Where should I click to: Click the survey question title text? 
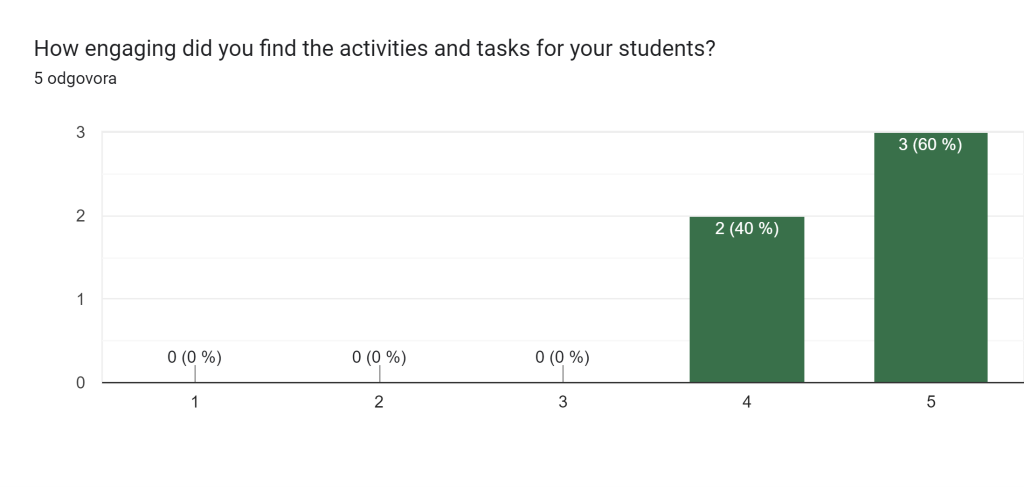pos(374,48)
